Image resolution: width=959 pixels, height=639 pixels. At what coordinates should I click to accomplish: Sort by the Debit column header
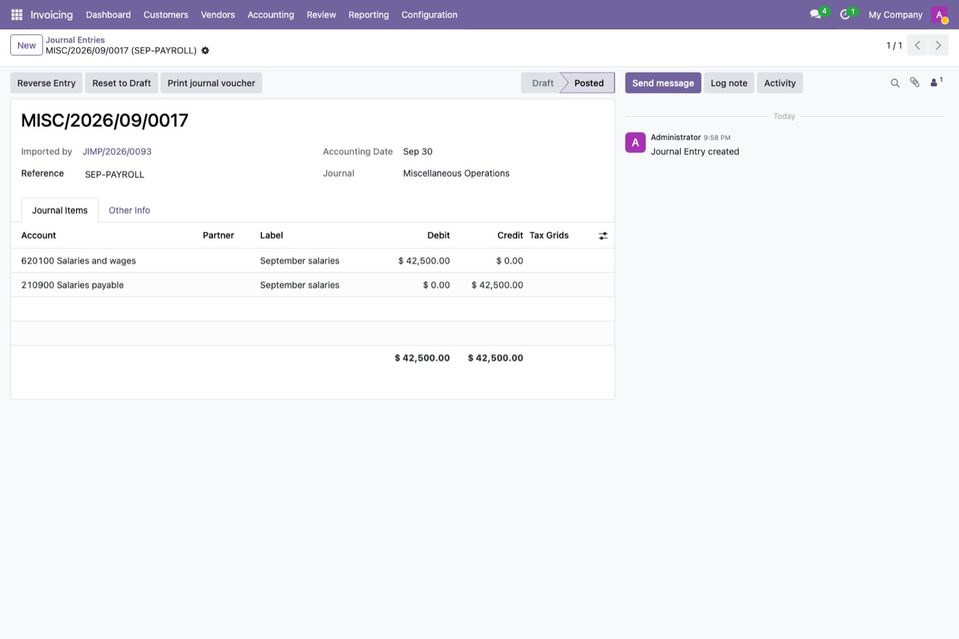point(439,235)
